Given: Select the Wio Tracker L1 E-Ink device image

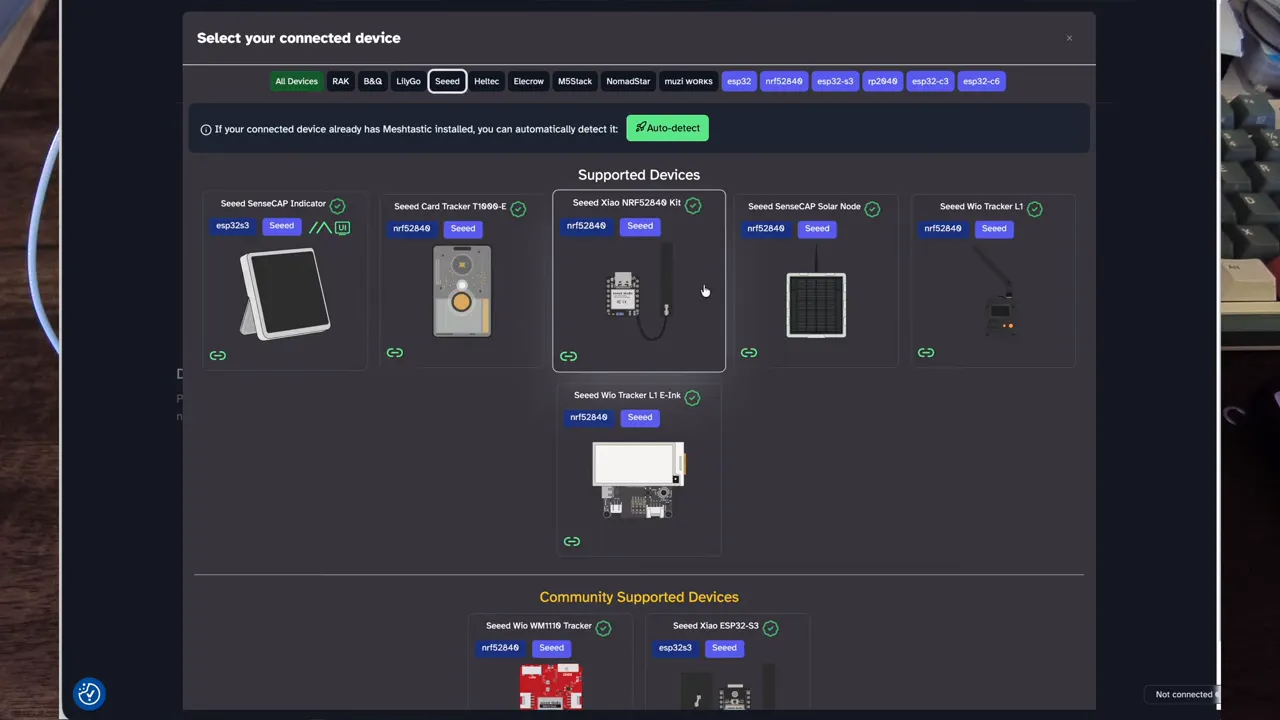Looking at the screenshot, I should click(x=639, y=480).
